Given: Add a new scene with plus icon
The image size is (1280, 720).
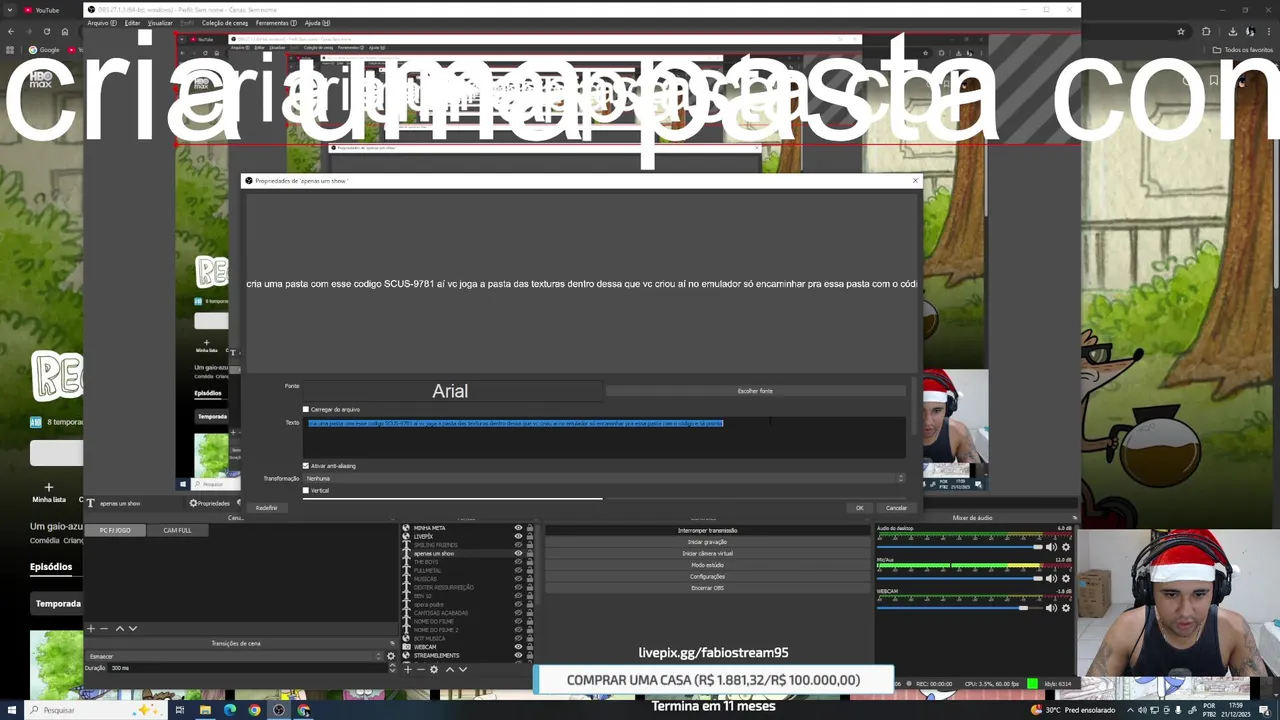Looking at the screenshot, I should pos(91,628).
